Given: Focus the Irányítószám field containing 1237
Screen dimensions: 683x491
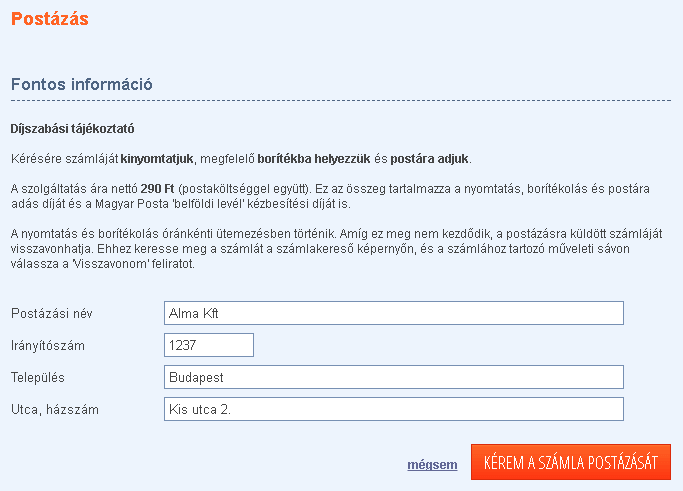Looking at the screenshot, I should 208,345.
